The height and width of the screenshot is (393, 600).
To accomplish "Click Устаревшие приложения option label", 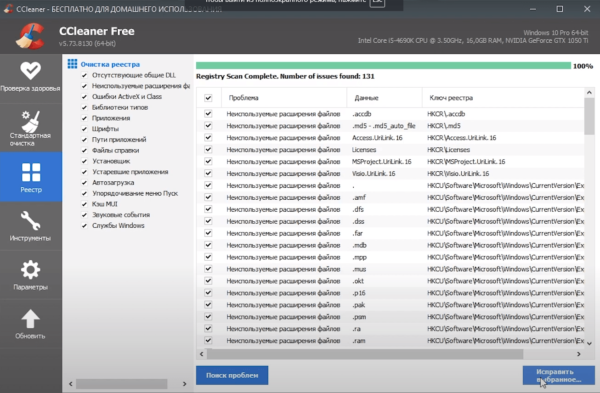I will (130, 172).
